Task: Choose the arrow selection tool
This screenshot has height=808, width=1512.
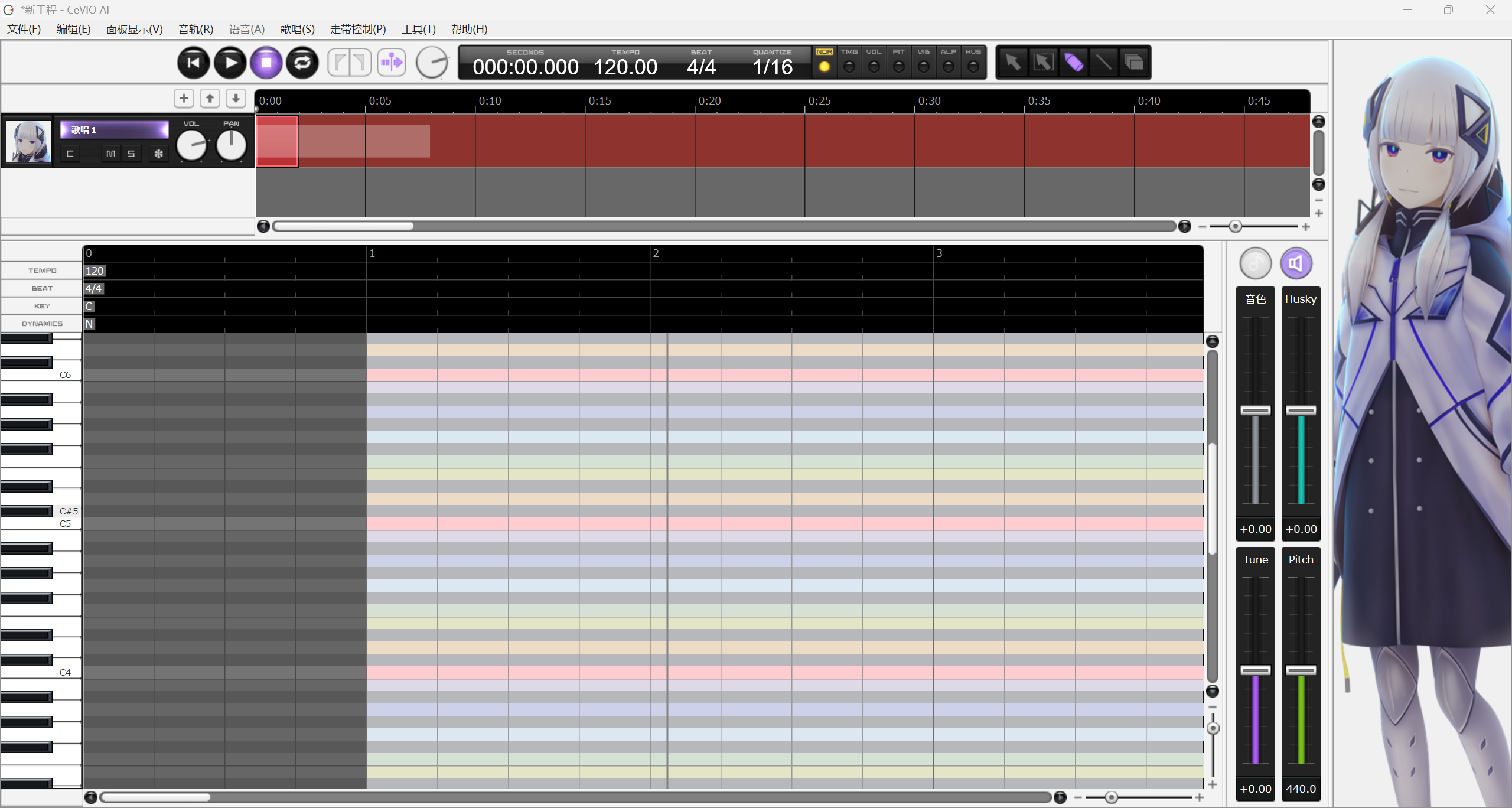Action: pyautogui.click(x=1013, y=62)
